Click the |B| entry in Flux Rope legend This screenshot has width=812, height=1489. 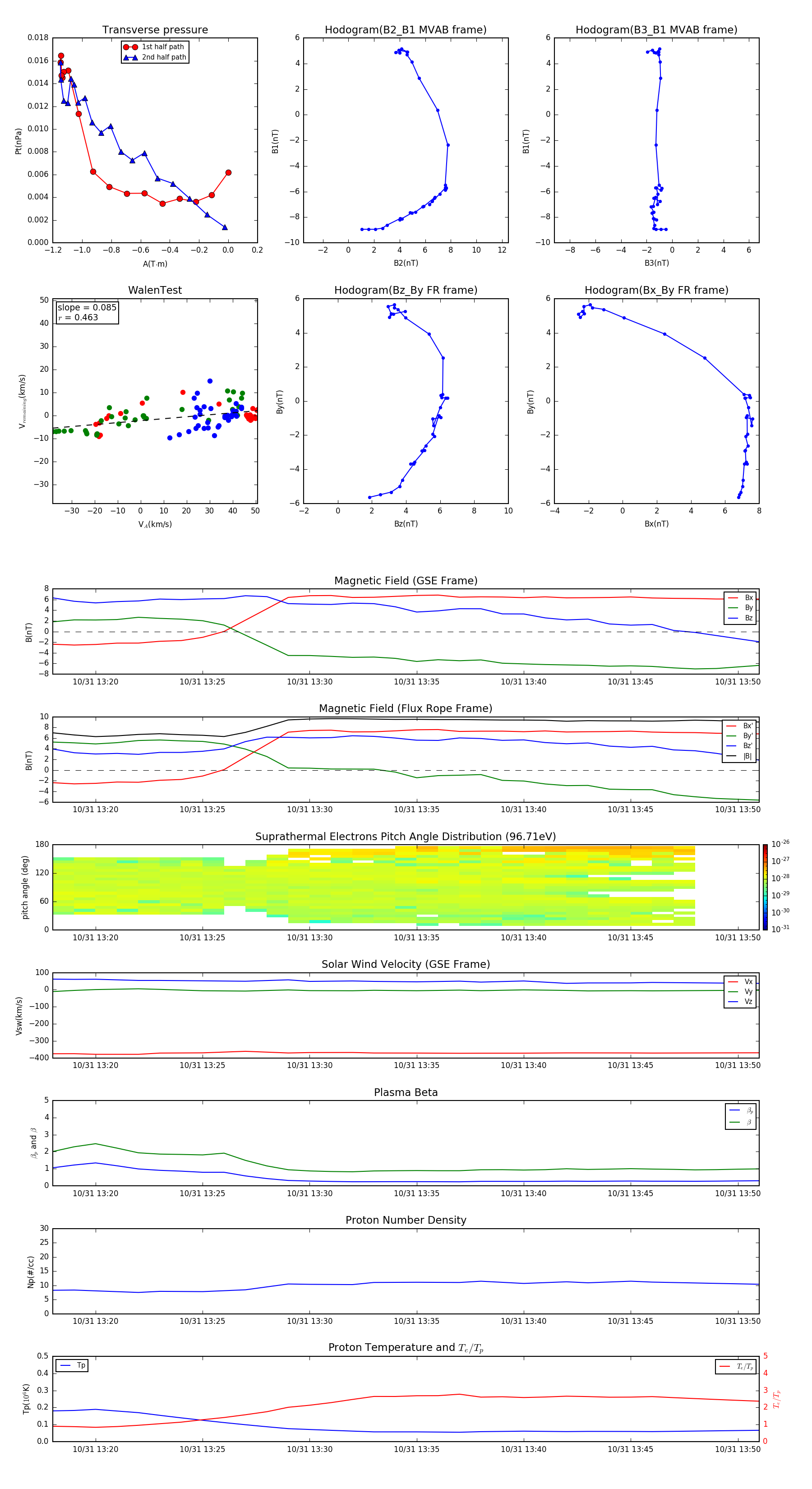[x=740, y=757]
